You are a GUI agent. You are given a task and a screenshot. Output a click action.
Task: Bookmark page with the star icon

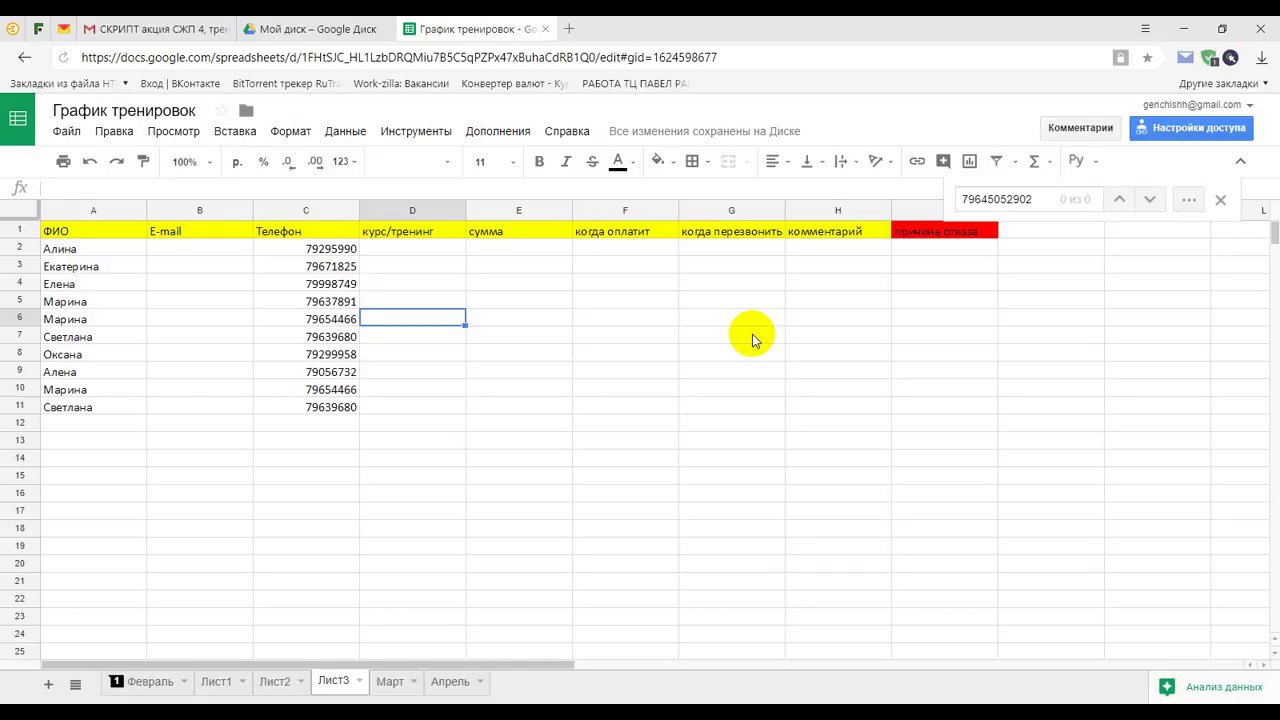[x=1147, y=58]
